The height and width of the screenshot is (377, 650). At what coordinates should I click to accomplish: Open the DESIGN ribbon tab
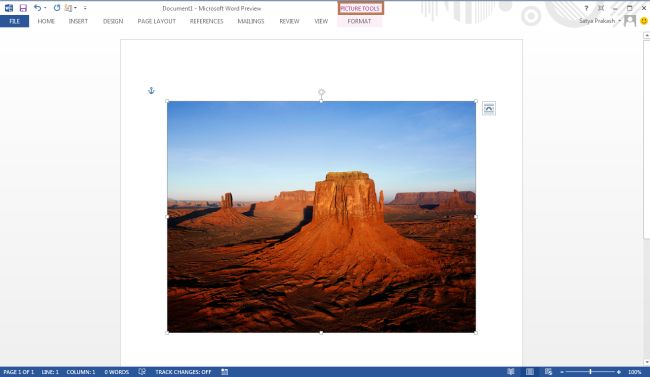point(113,21)
